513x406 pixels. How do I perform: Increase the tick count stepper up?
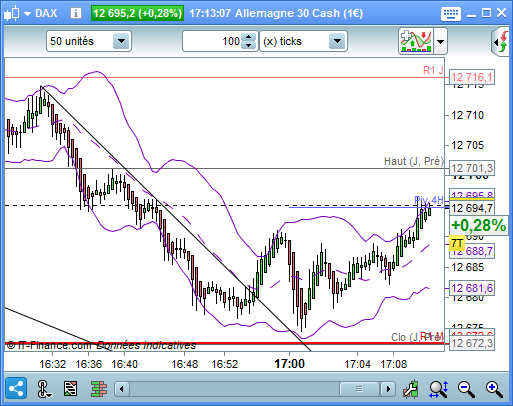point(248,37)
